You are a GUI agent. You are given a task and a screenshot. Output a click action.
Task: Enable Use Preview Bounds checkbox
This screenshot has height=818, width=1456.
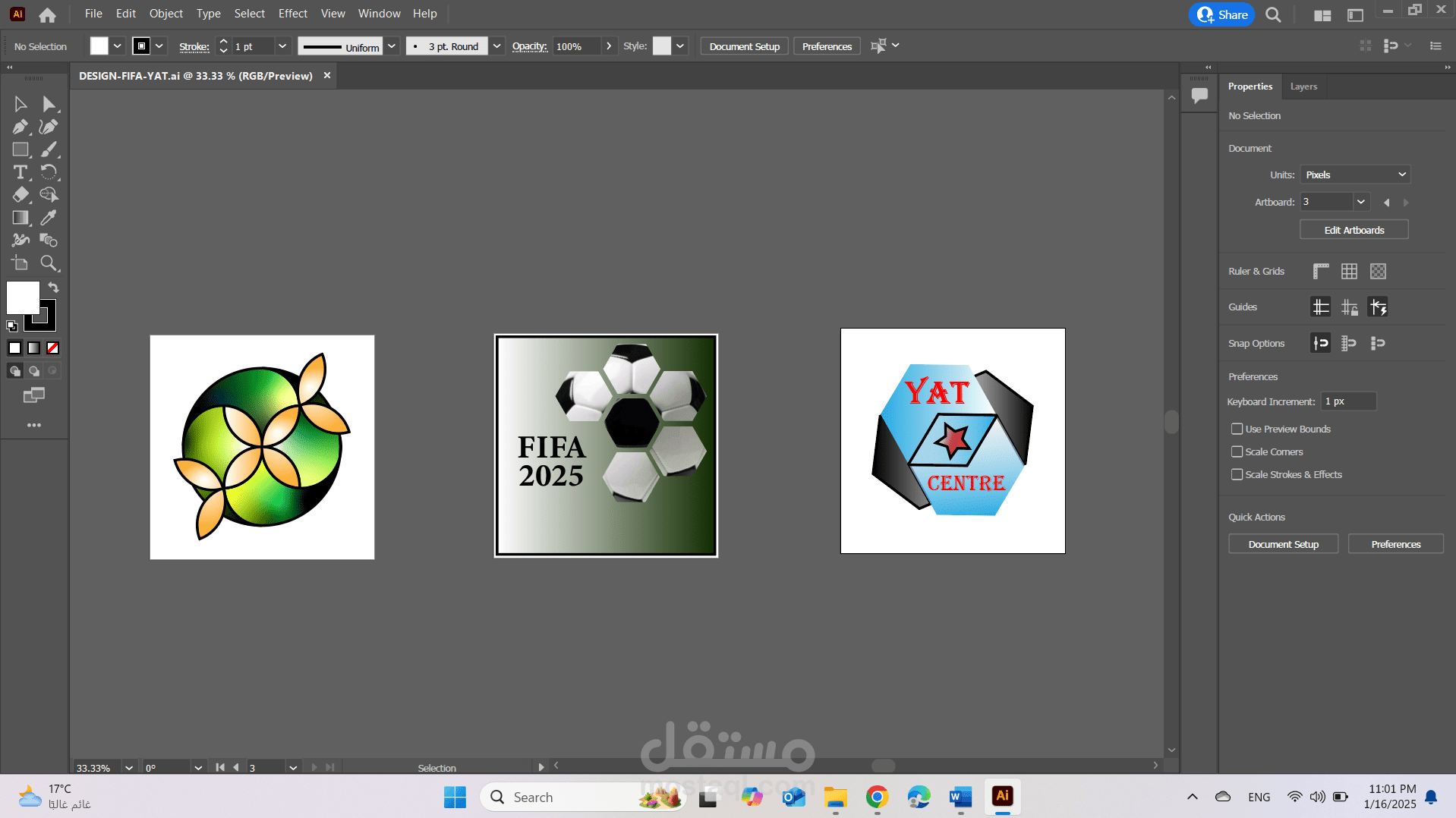(x=1237, y=429)
